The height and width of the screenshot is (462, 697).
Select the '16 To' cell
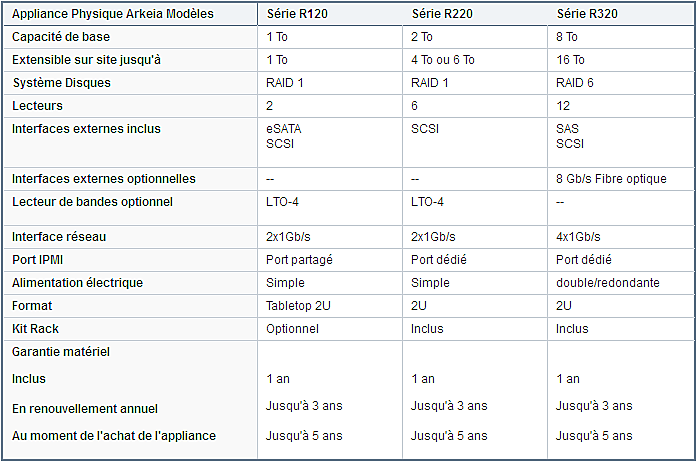(x=570, y=60)
